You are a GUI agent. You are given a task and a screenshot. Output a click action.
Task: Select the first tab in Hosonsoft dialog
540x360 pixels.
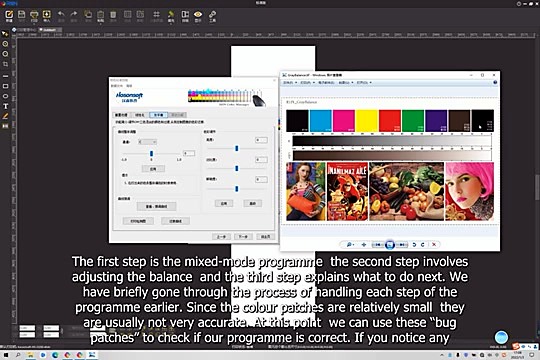pyautogui.click(x=121, y=115)
